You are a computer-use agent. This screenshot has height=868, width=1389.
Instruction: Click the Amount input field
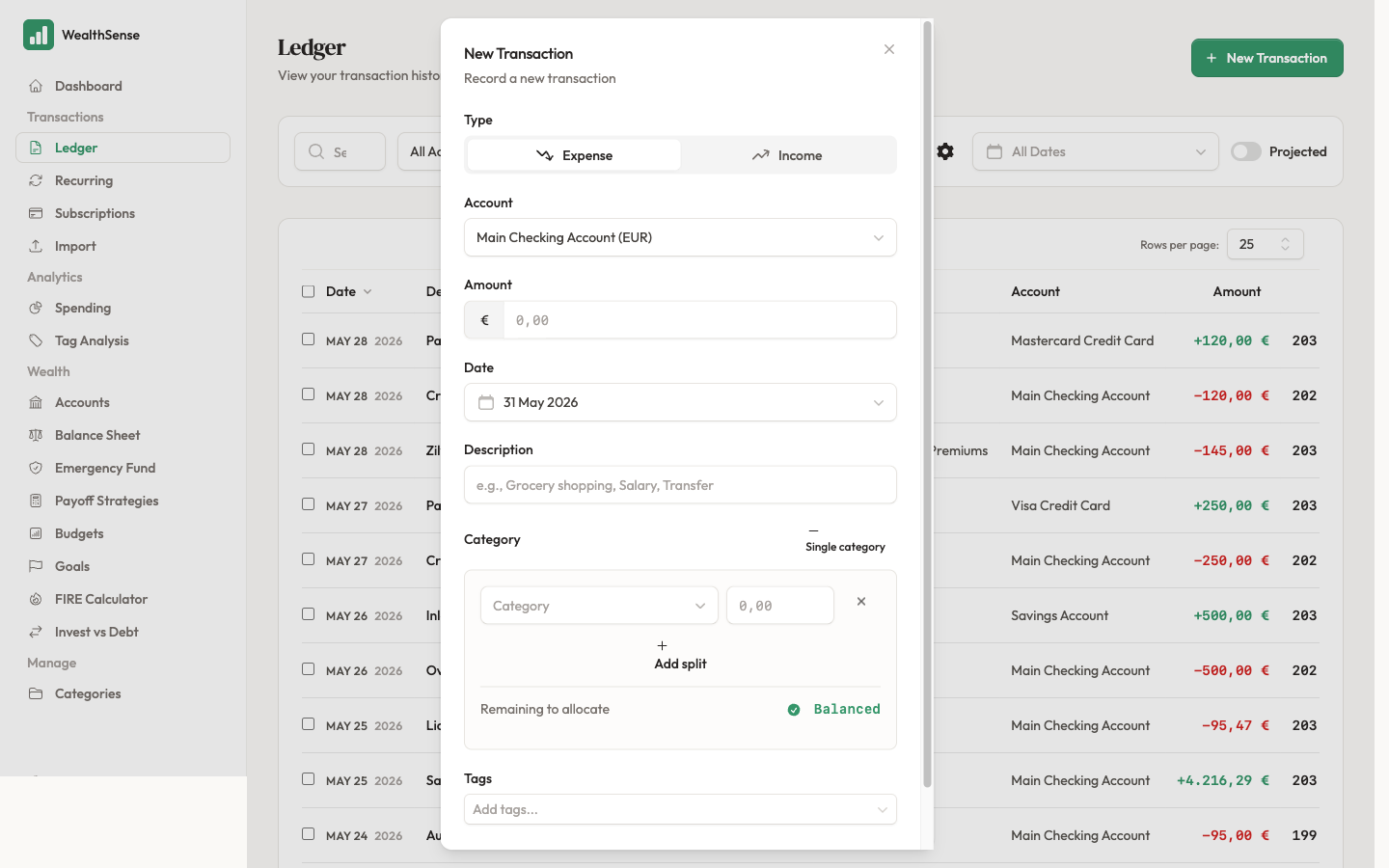tap(700, 320)
